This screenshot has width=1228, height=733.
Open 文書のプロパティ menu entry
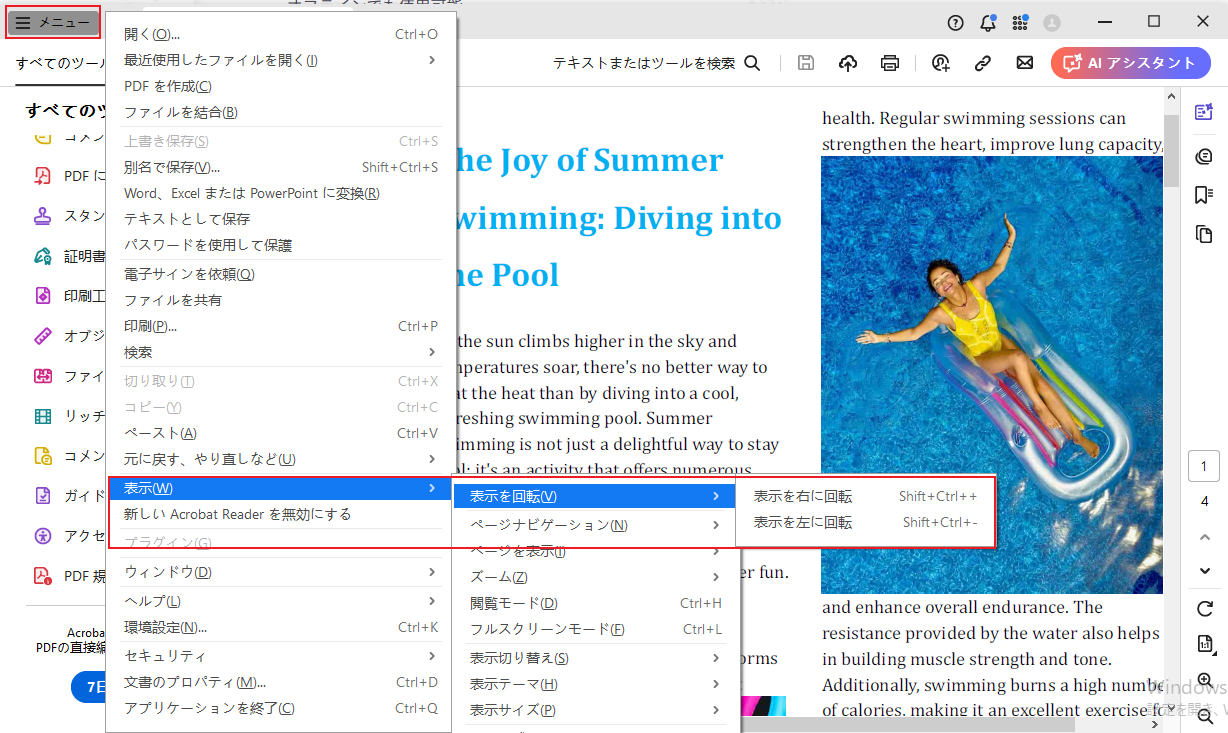(281, 682)
